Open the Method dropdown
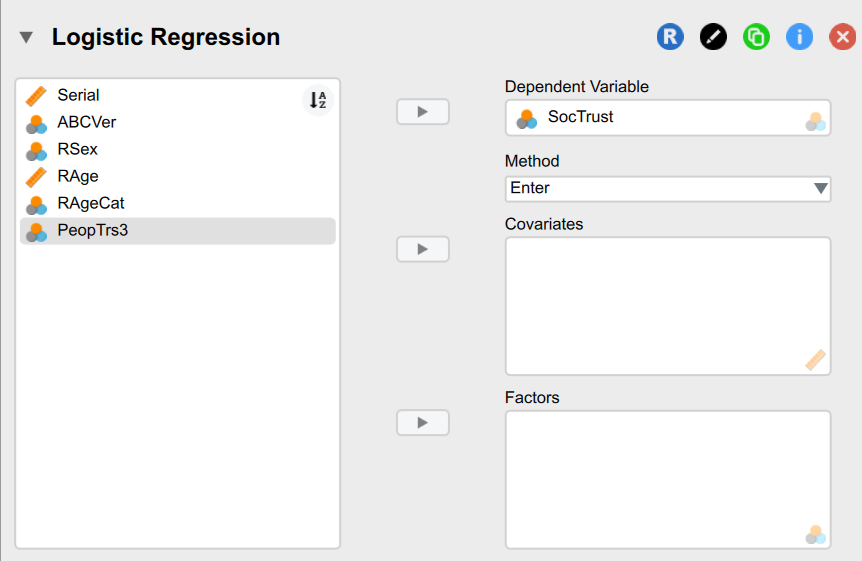Image resolution: width=862 pixels, height=561 pixels. 668,188
